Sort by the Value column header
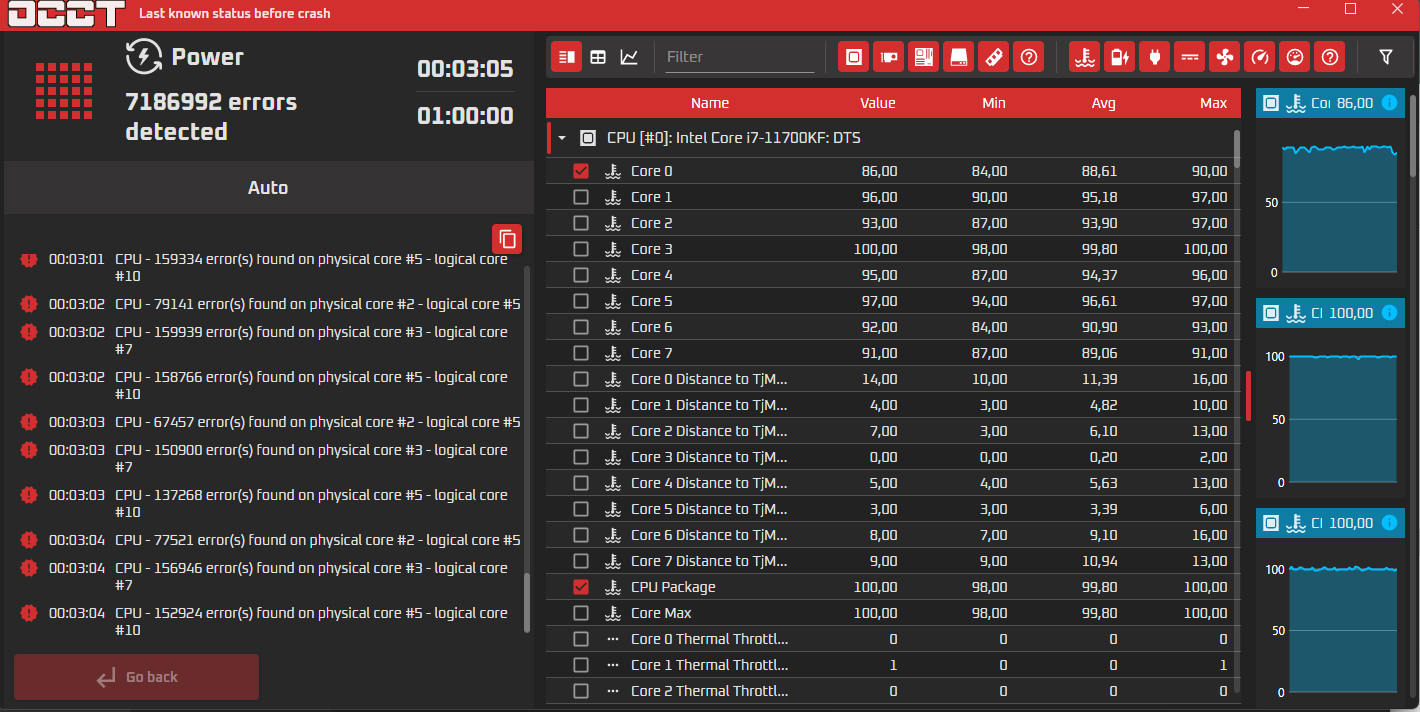Viewport: 1420px width, 712px height. coord(878,103)
